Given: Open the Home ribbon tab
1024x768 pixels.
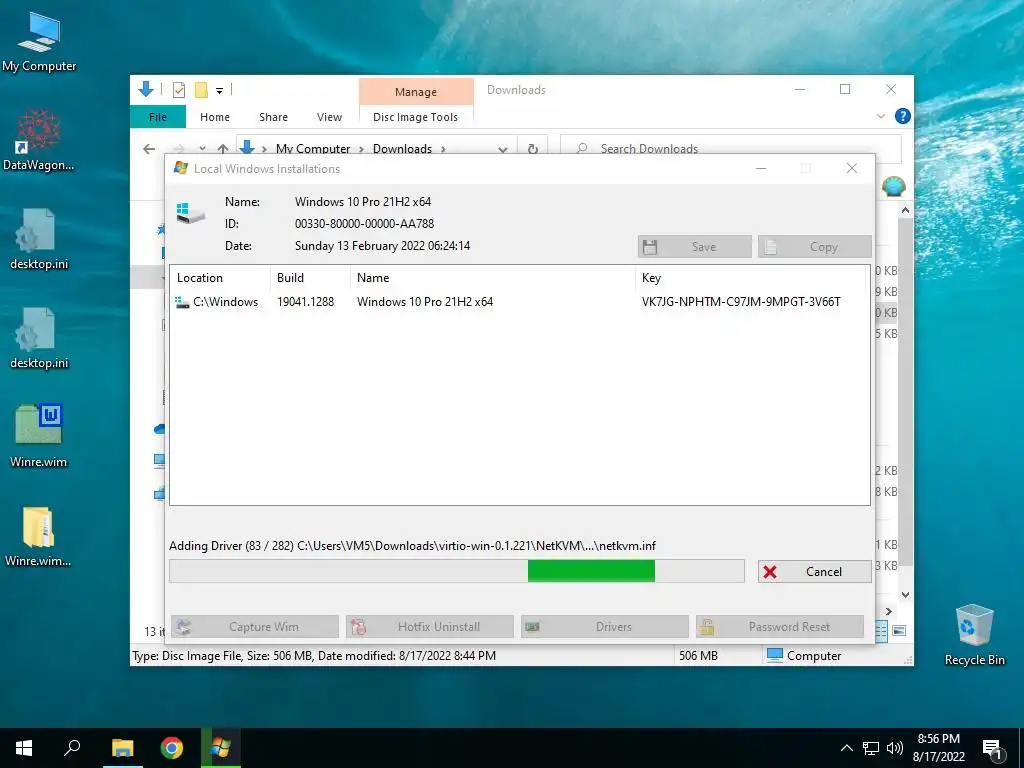Looking at the screenshot, I should pos(215,117).
